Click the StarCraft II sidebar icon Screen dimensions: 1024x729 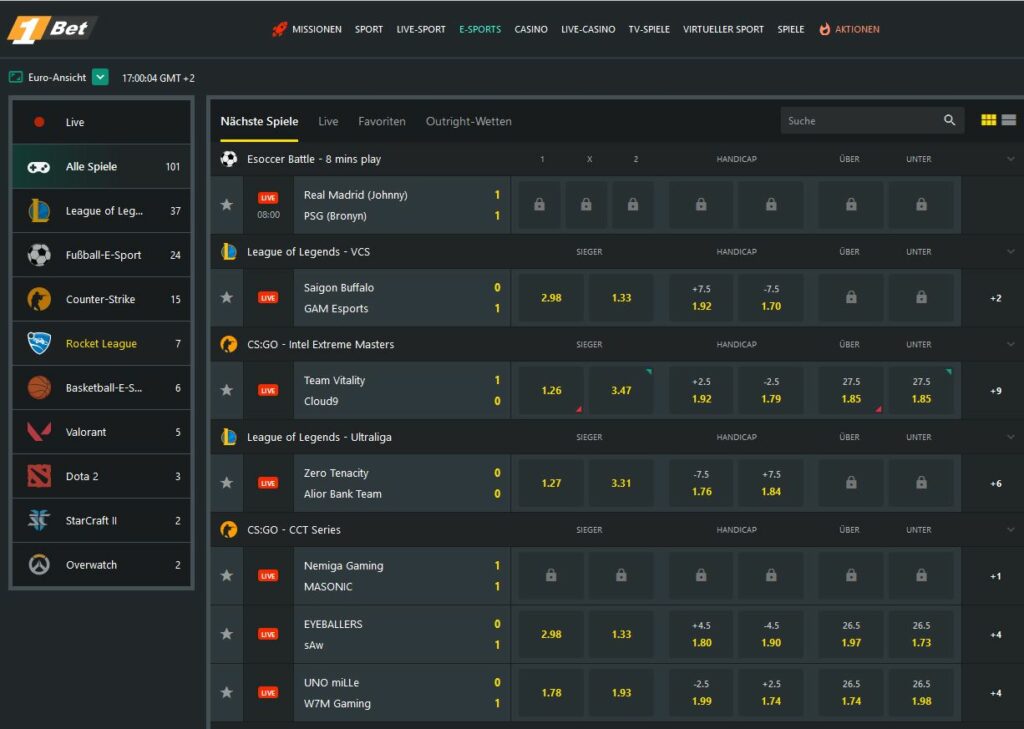(x=39, y=521)
